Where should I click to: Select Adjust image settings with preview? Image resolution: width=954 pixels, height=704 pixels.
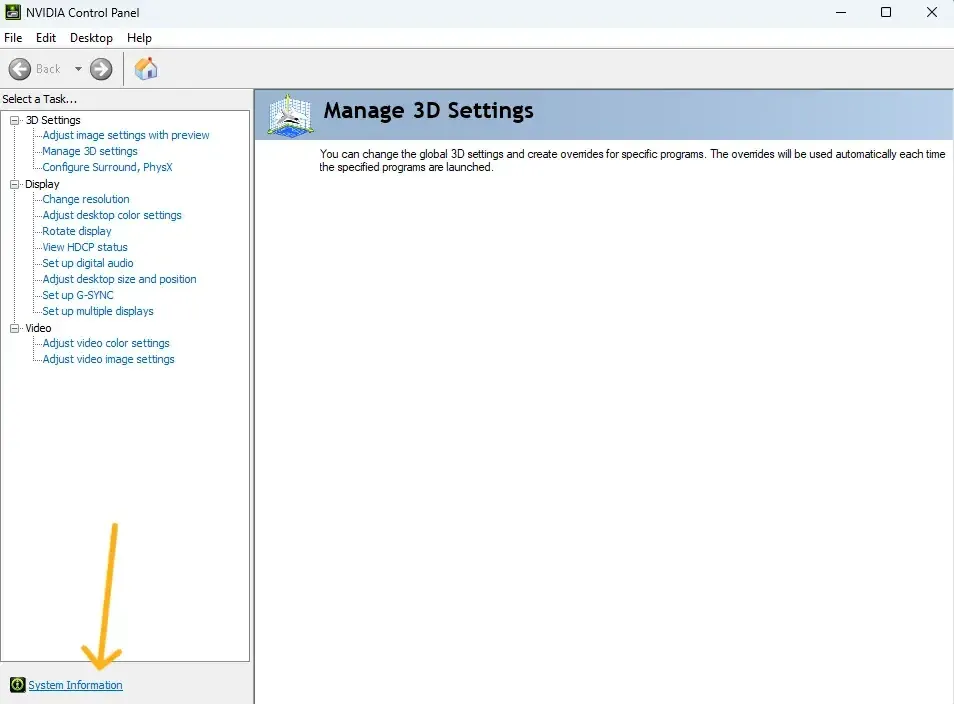coord(126,135)
